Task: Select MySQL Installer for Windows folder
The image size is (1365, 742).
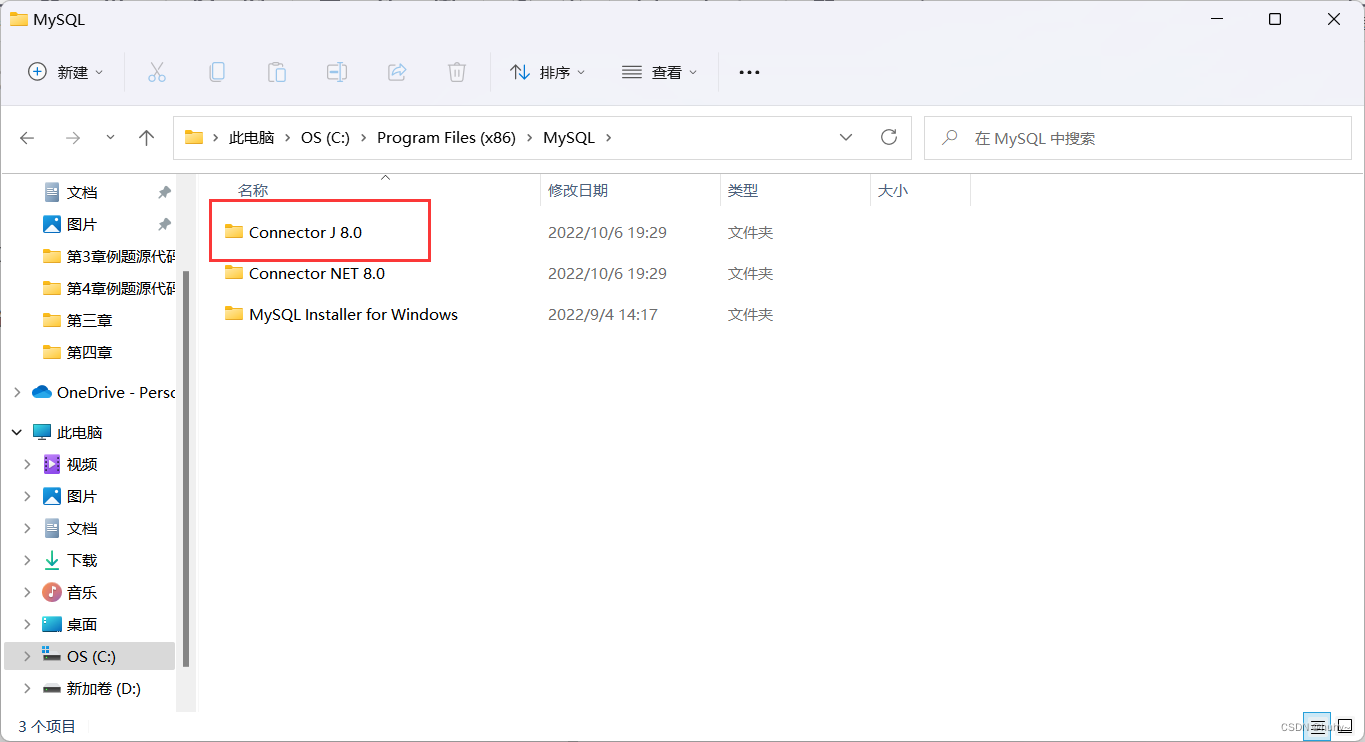Action: 353,314
